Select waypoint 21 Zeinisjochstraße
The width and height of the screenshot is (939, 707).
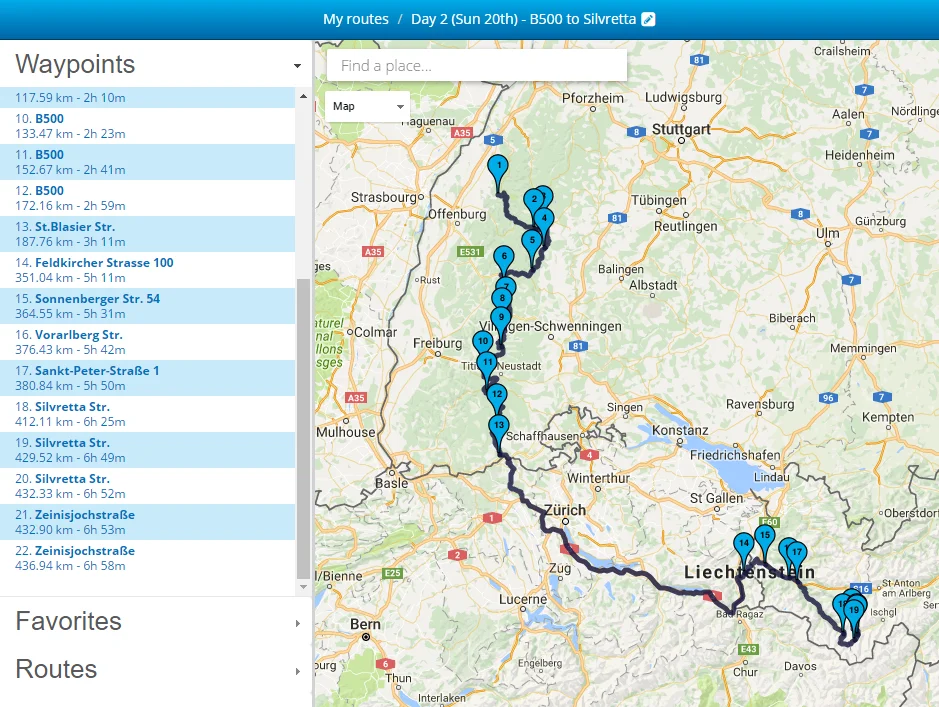click(x=147, y=521)
